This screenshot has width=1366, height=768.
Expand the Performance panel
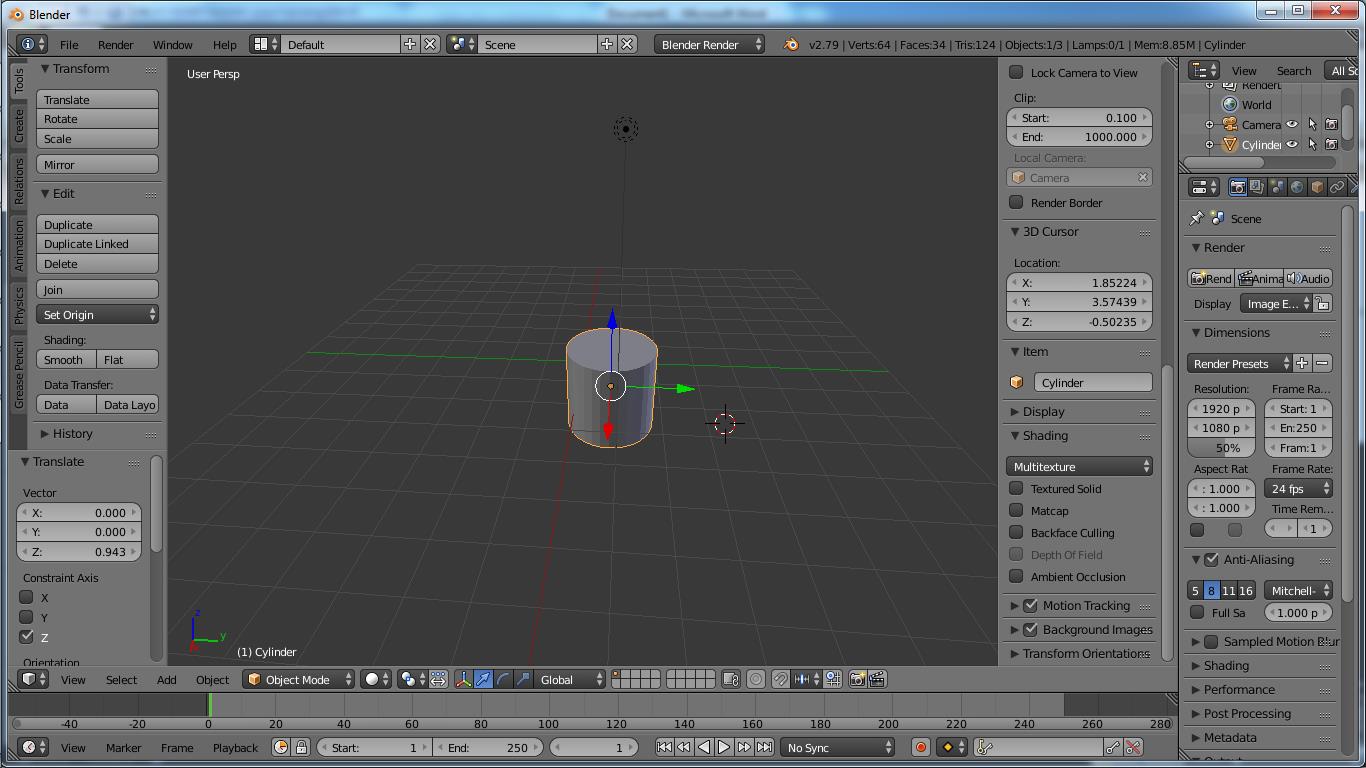click(1238, 689)
